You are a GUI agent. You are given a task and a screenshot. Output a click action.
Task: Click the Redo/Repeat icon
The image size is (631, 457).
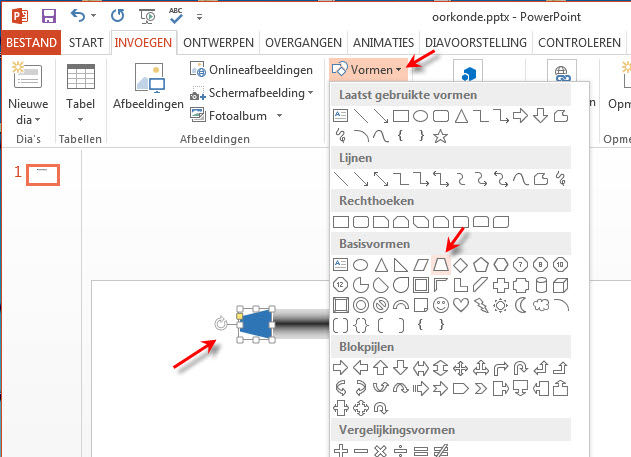(x=118, y=16)
